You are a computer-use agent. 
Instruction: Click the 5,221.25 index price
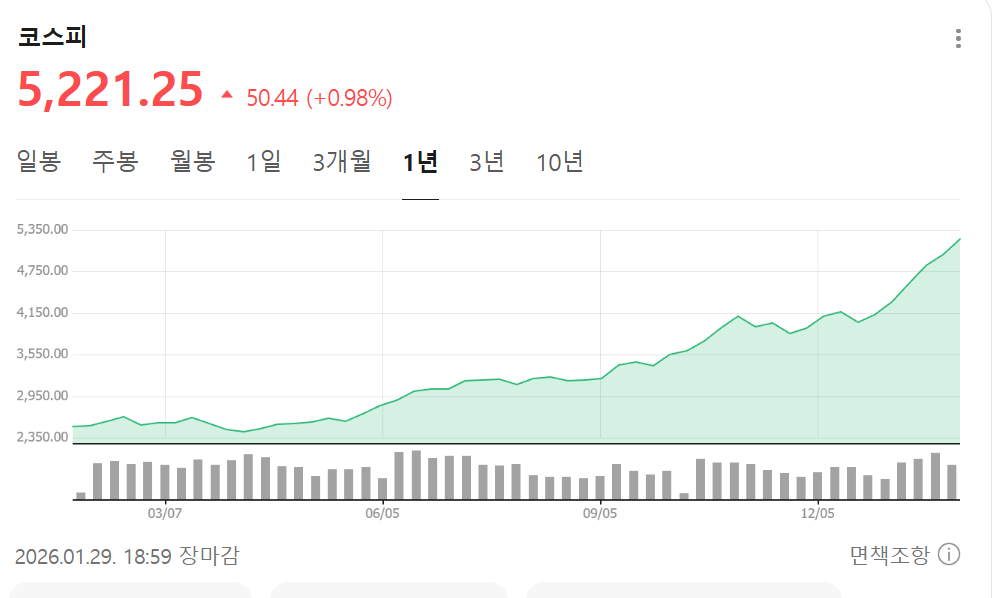tap(110, 90)
